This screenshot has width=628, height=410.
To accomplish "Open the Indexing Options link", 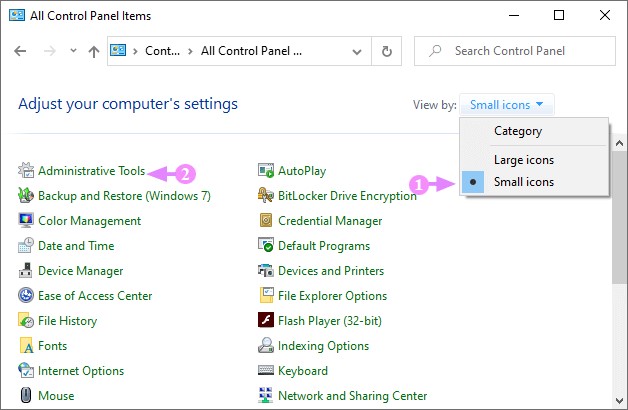I will [x=323, y=346].
